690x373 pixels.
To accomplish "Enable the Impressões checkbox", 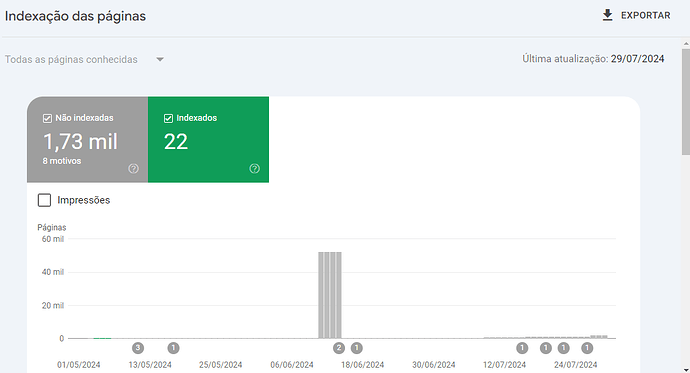I will [x=44, y=200].
